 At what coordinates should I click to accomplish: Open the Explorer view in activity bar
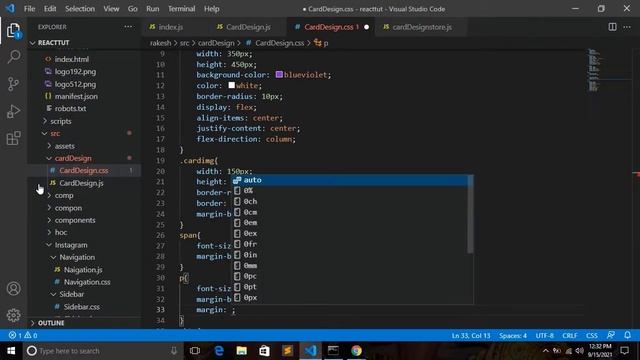(13, 30)
